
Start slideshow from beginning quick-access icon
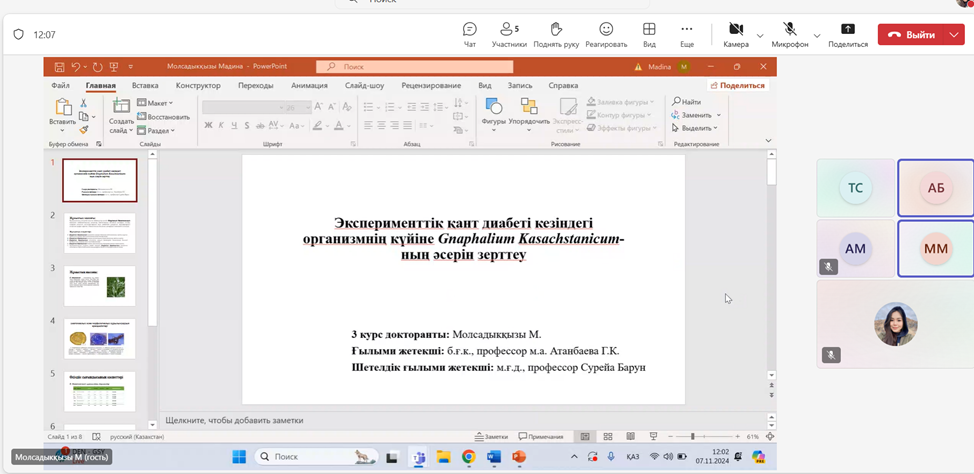click(114, 66)
